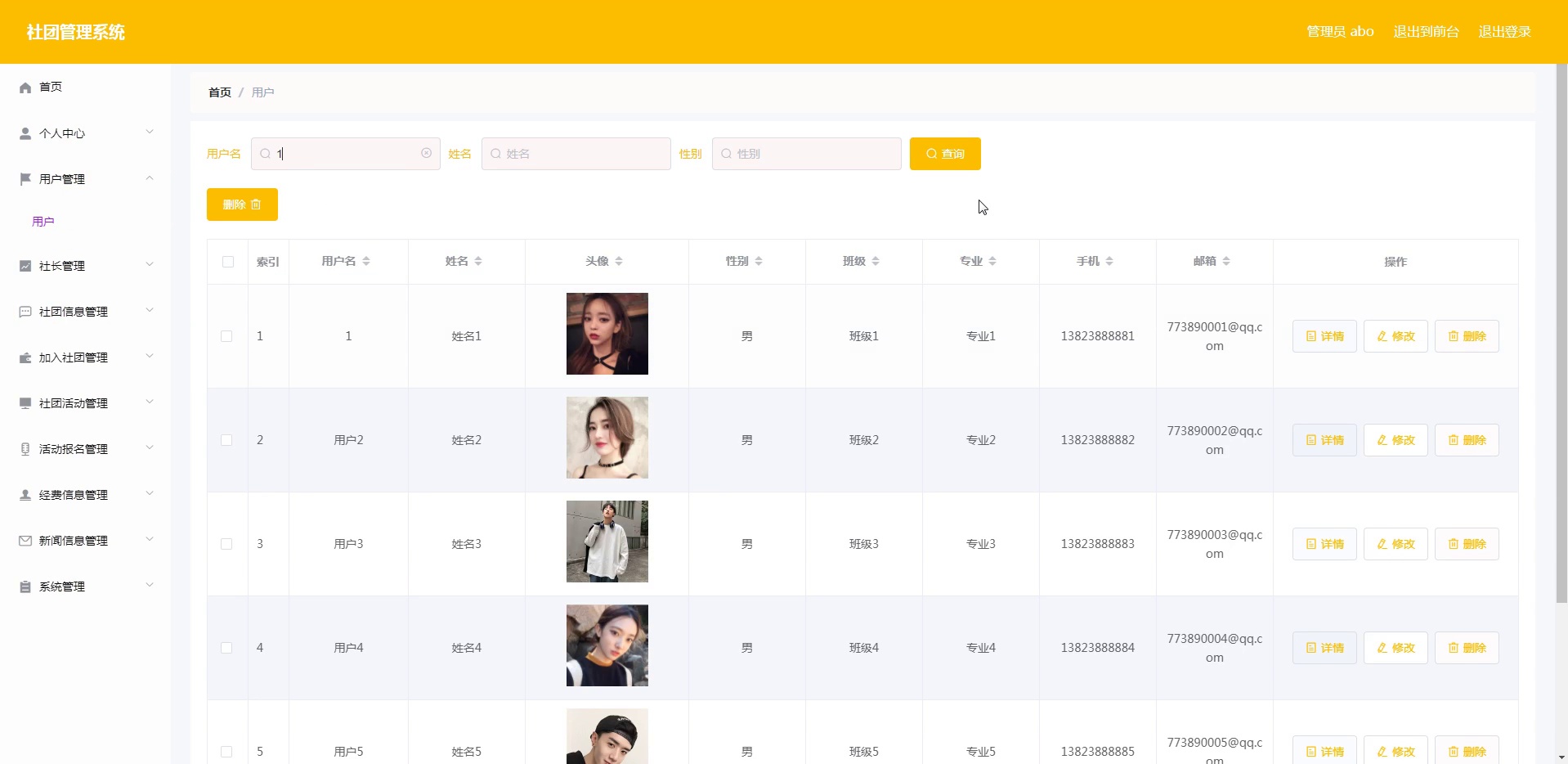The width and height of the screenshot is (1568, 764).
Task: Select 用户 submenu item
Action: [x=43, y=222]
